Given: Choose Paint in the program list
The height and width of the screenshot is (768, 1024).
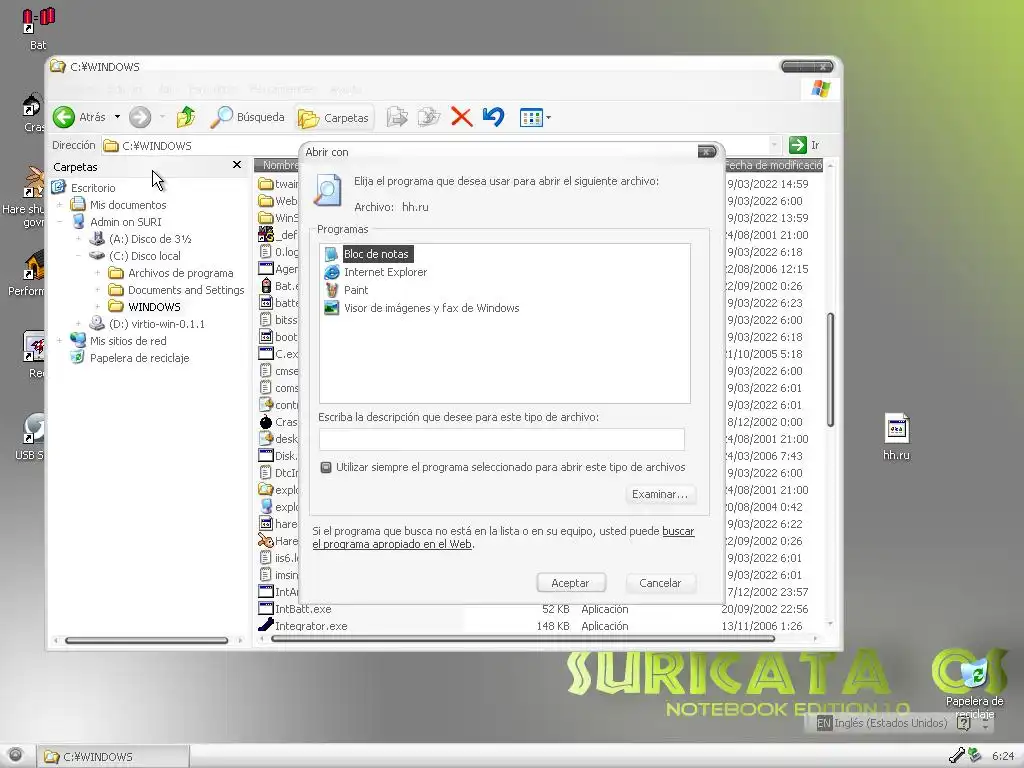Looking at the screenshot, I should [x=356, y=290].
